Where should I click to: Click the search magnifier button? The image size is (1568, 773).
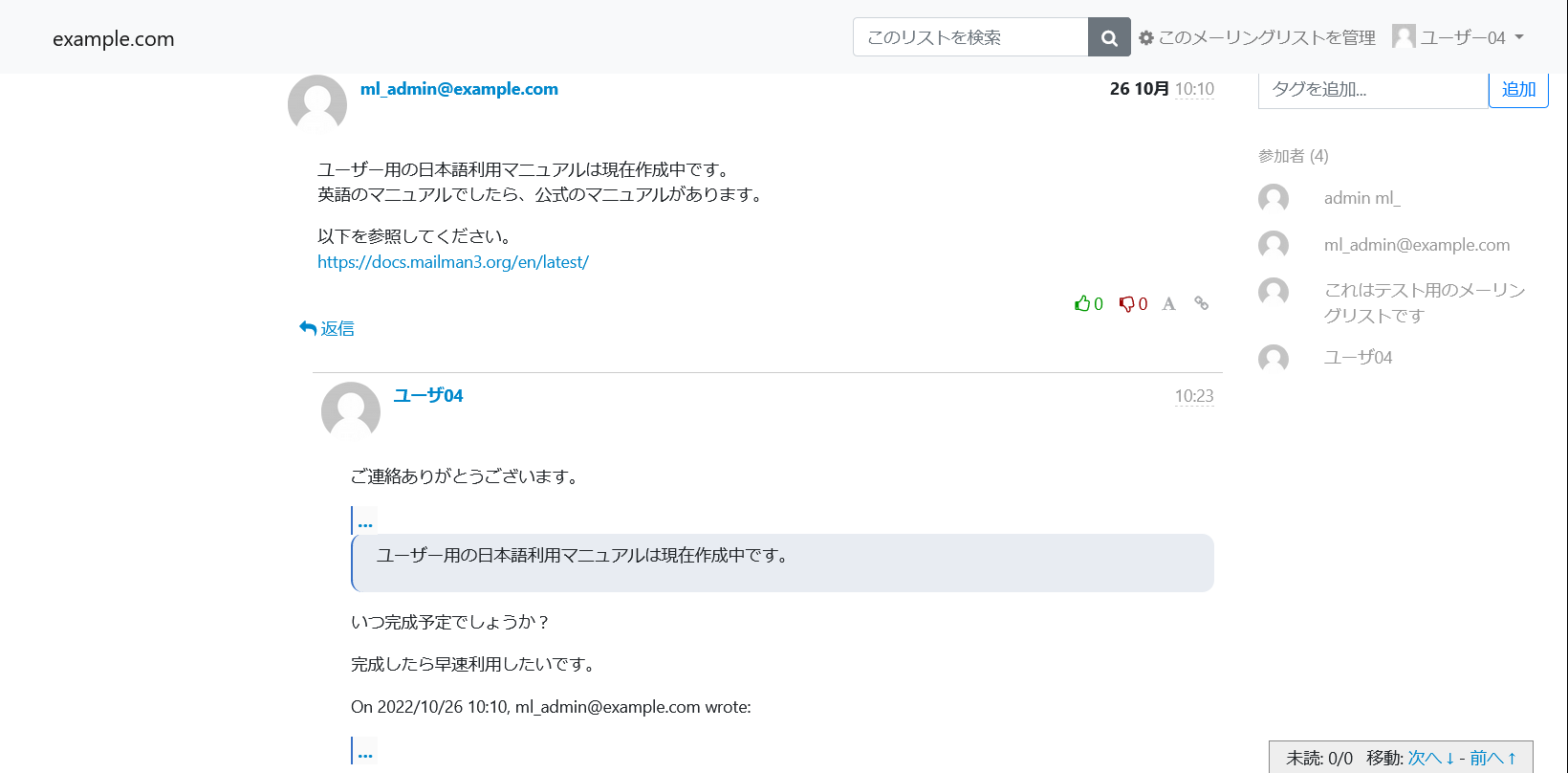[x=1109, y=37]
